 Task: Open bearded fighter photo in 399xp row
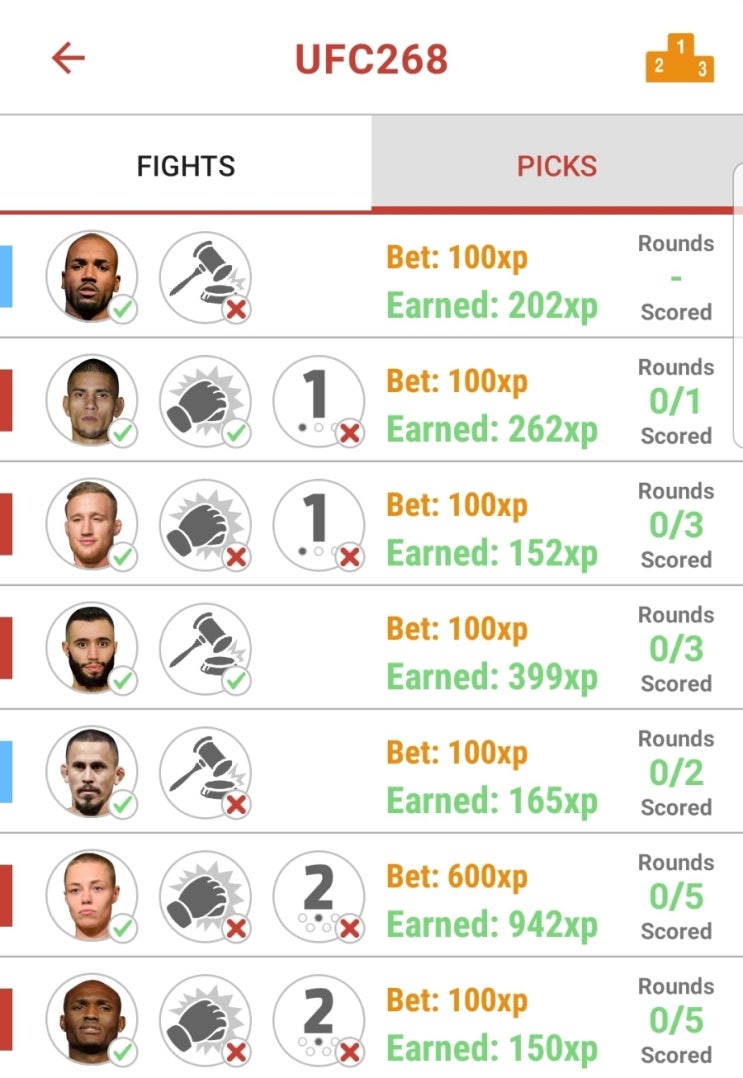coord(91,648)
